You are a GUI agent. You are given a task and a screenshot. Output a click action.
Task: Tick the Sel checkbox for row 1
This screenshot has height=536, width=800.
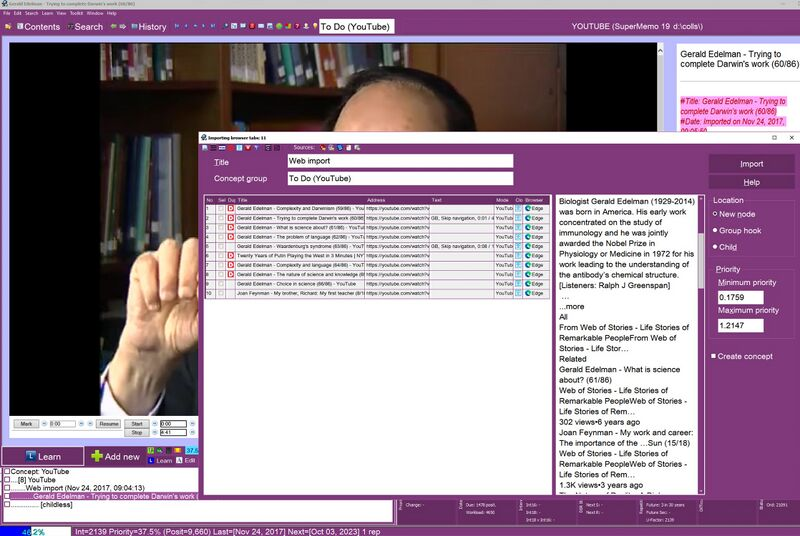tap(221, 208)
